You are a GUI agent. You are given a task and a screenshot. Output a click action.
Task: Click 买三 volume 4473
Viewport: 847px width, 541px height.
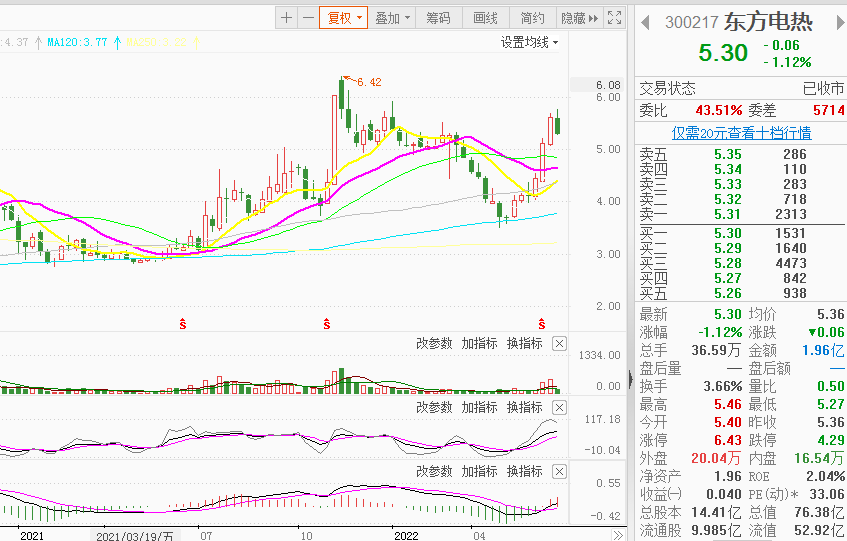[791, 263]
